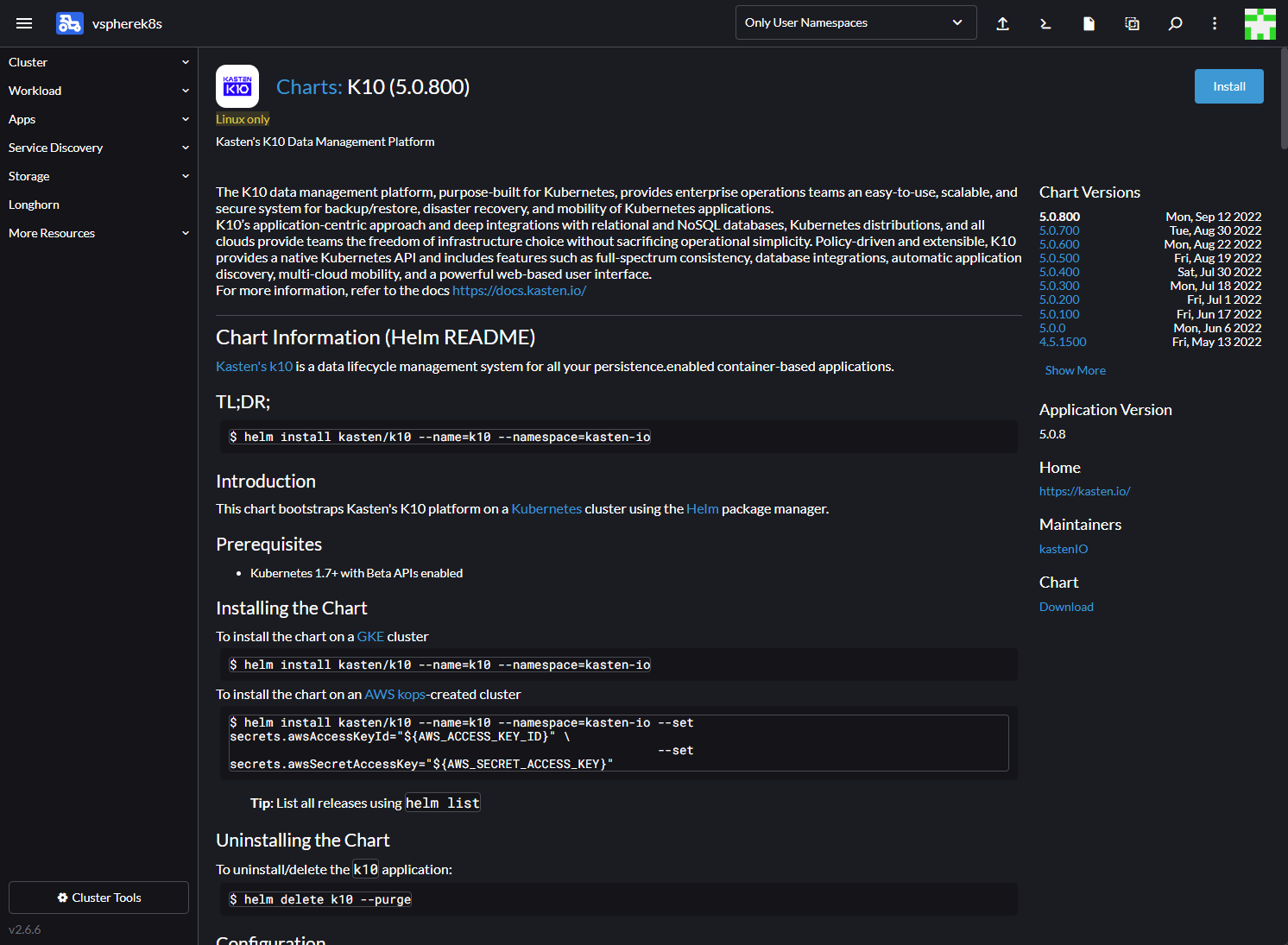
Task: Open the Only User Namespaces dropdown
Action: coord(855,22)
